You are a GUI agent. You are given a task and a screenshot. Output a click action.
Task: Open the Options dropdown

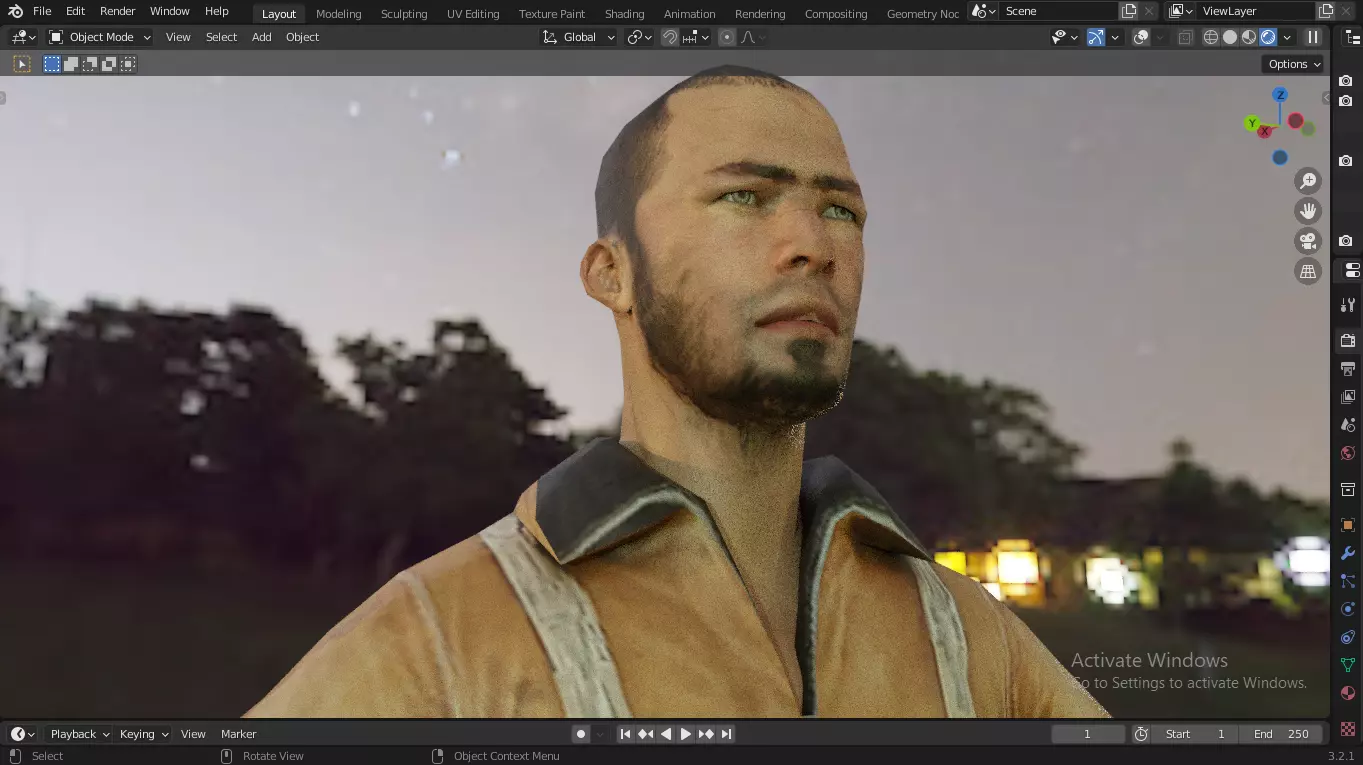click(x=1294, y=64)
